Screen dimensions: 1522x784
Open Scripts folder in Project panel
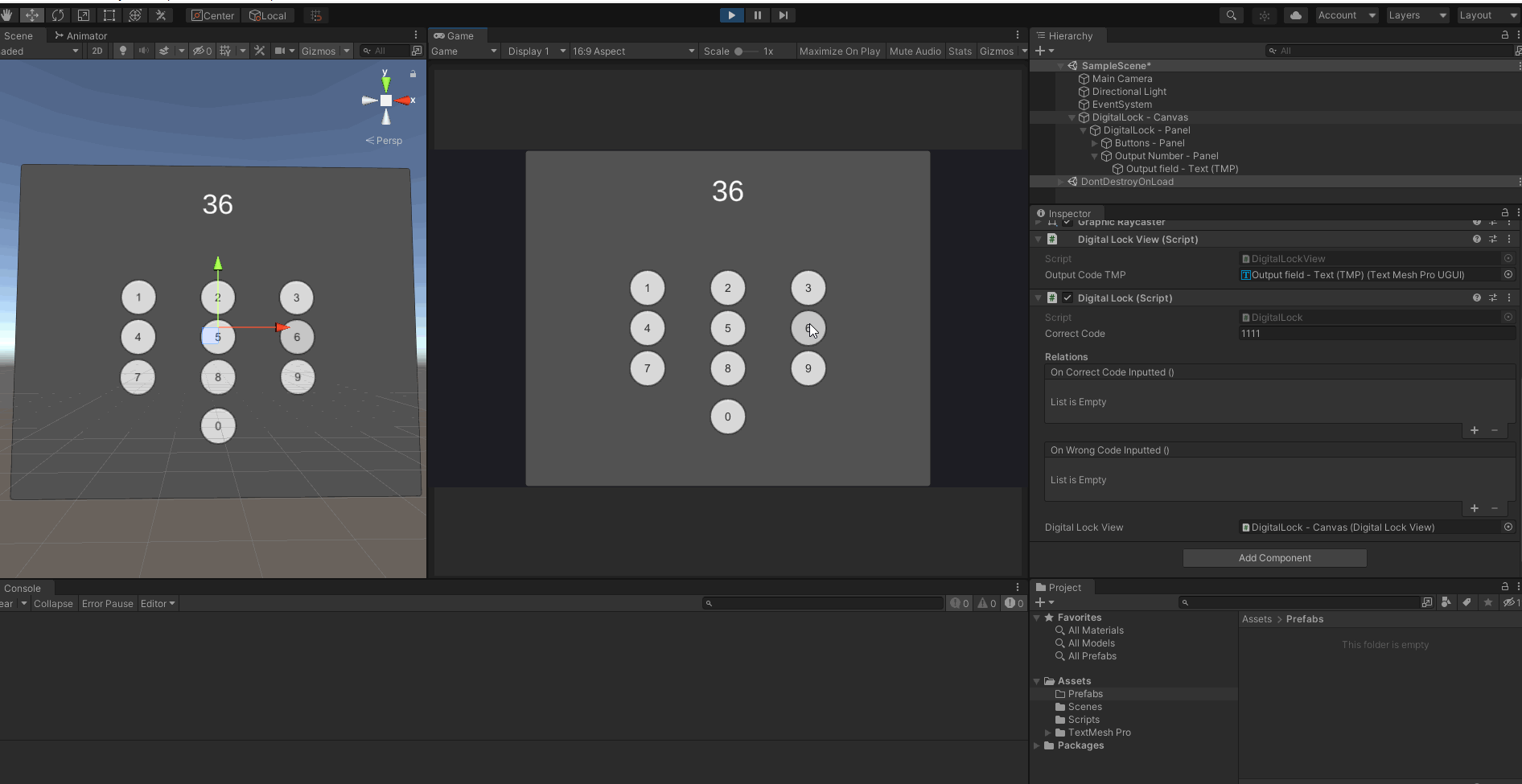(x=1084, y=720)
